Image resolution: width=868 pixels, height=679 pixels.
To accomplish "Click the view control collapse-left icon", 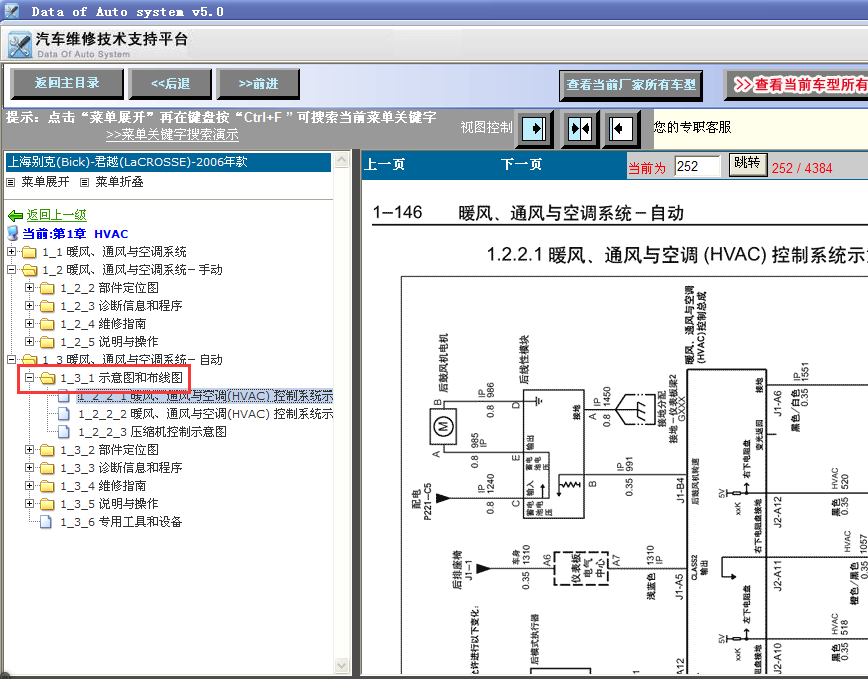I will coord(621,129).
